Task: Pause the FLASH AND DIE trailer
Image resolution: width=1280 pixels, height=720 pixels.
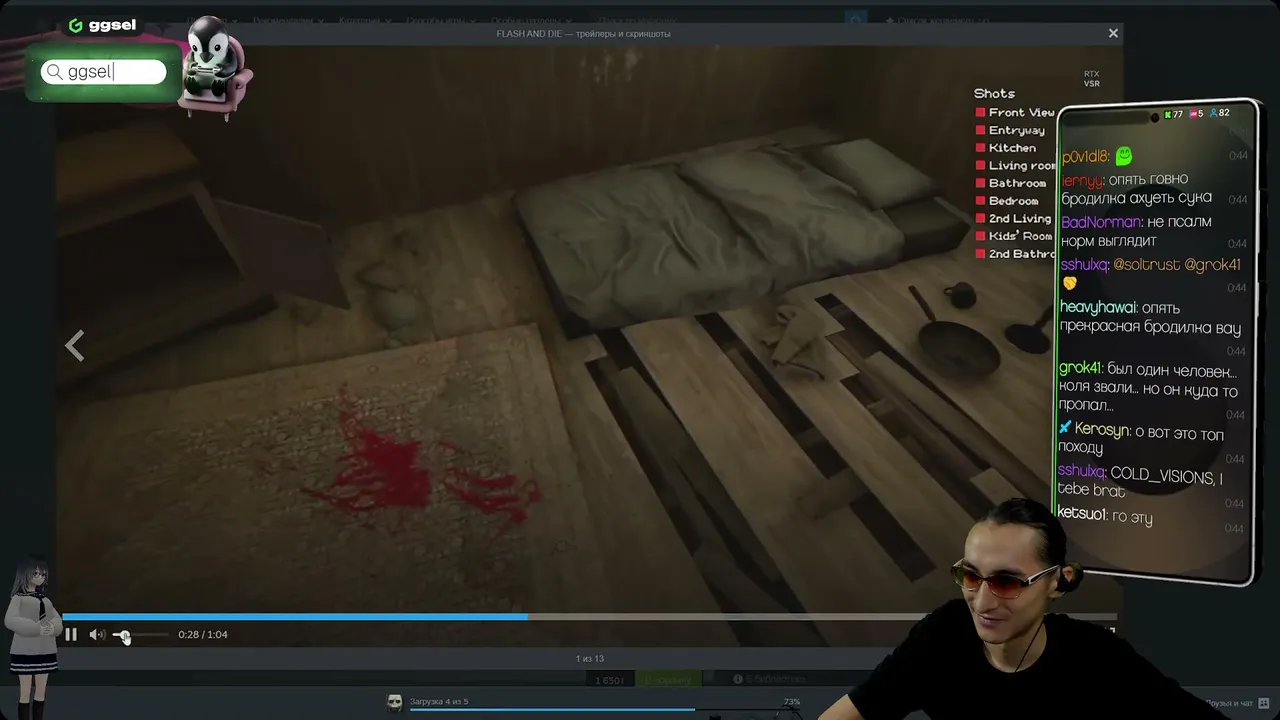Action: click(x=71, y=634)
